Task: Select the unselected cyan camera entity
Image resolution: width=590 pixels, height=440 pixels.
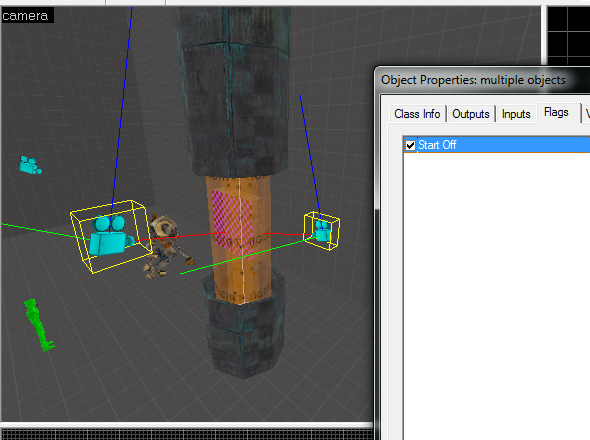Action: click(30, 165)
